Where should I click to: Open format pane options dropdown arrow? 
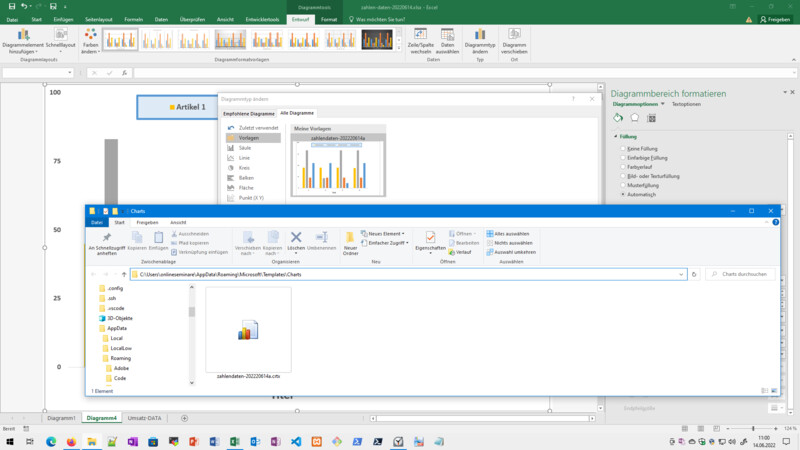[x=785, y=92]
